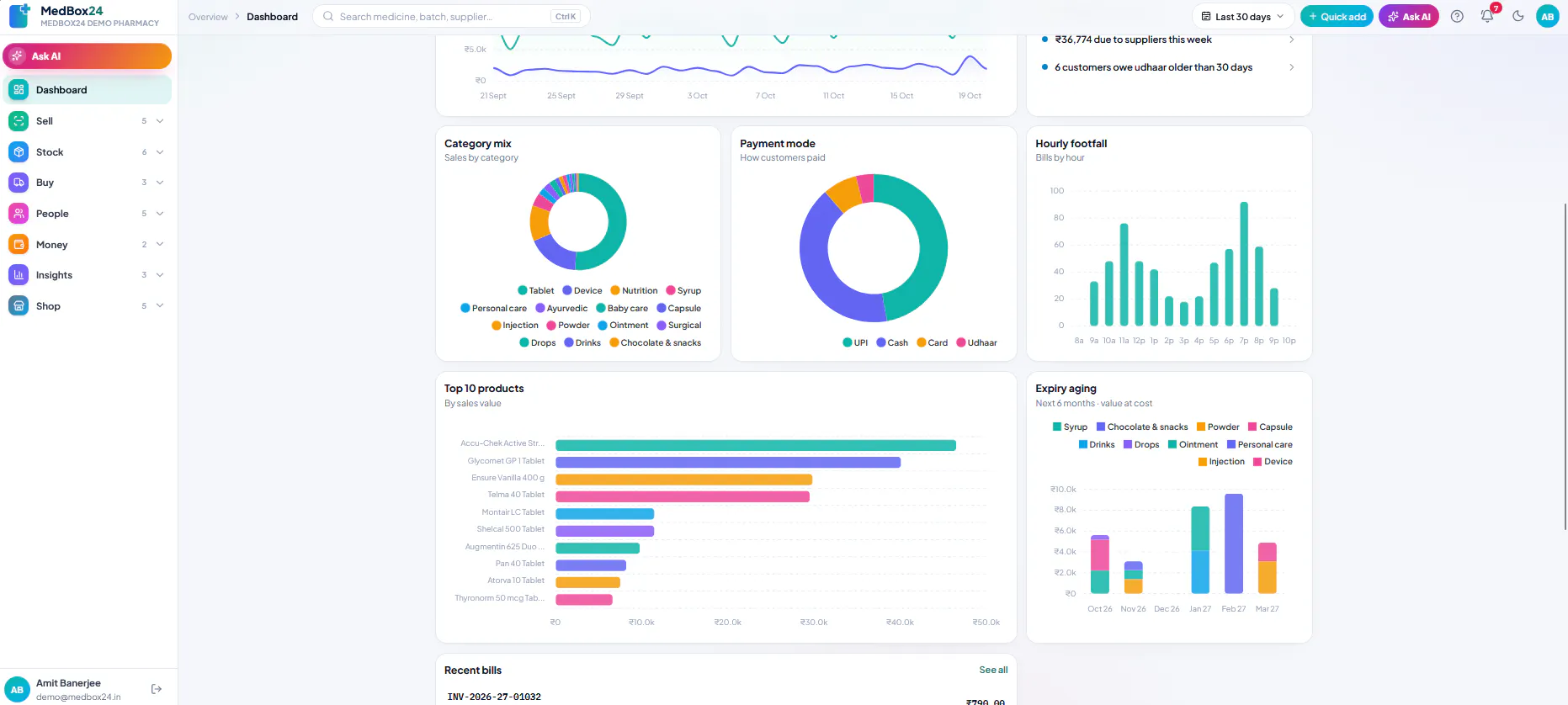Click the Ctrl K shortcut badge
1568x705 pixels.
[x=566, y=16]
